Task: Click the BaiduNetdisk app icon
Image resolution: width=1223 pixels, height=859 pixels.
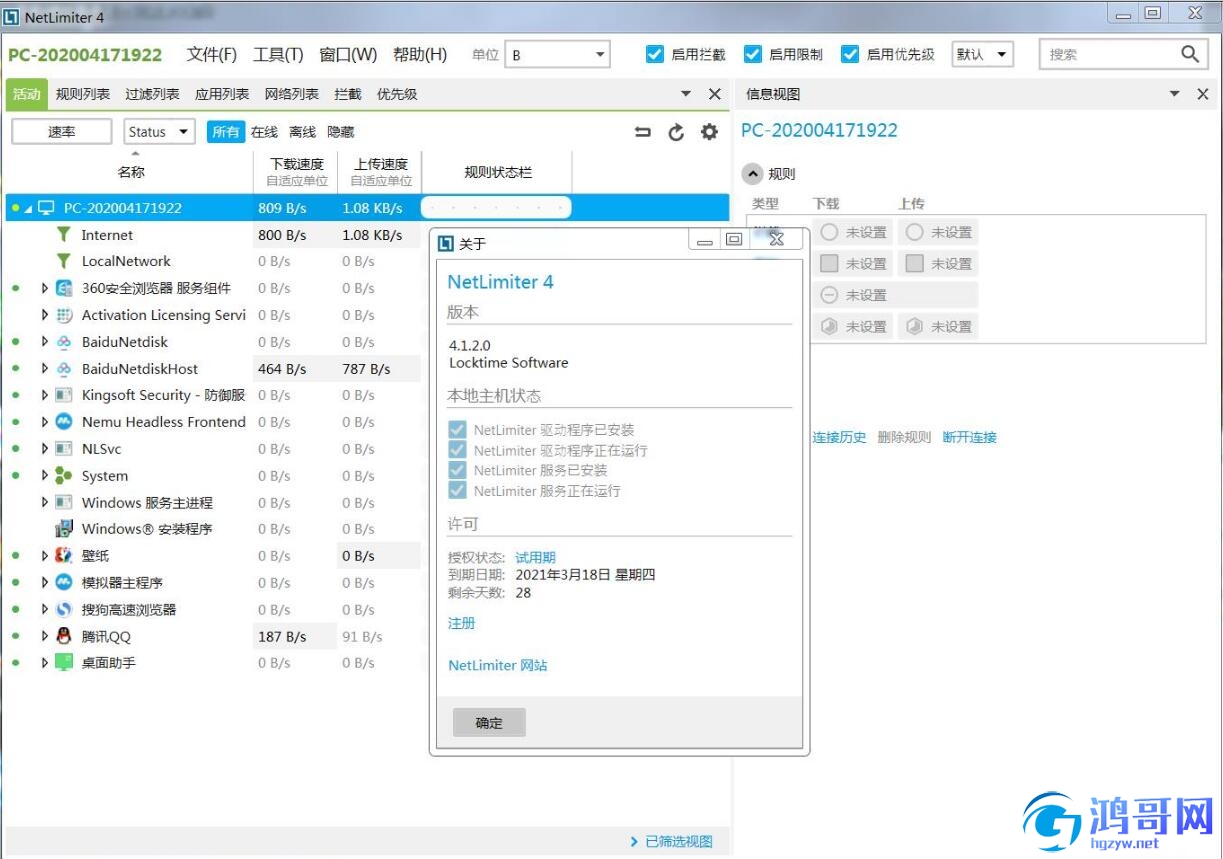Action: 64,342
